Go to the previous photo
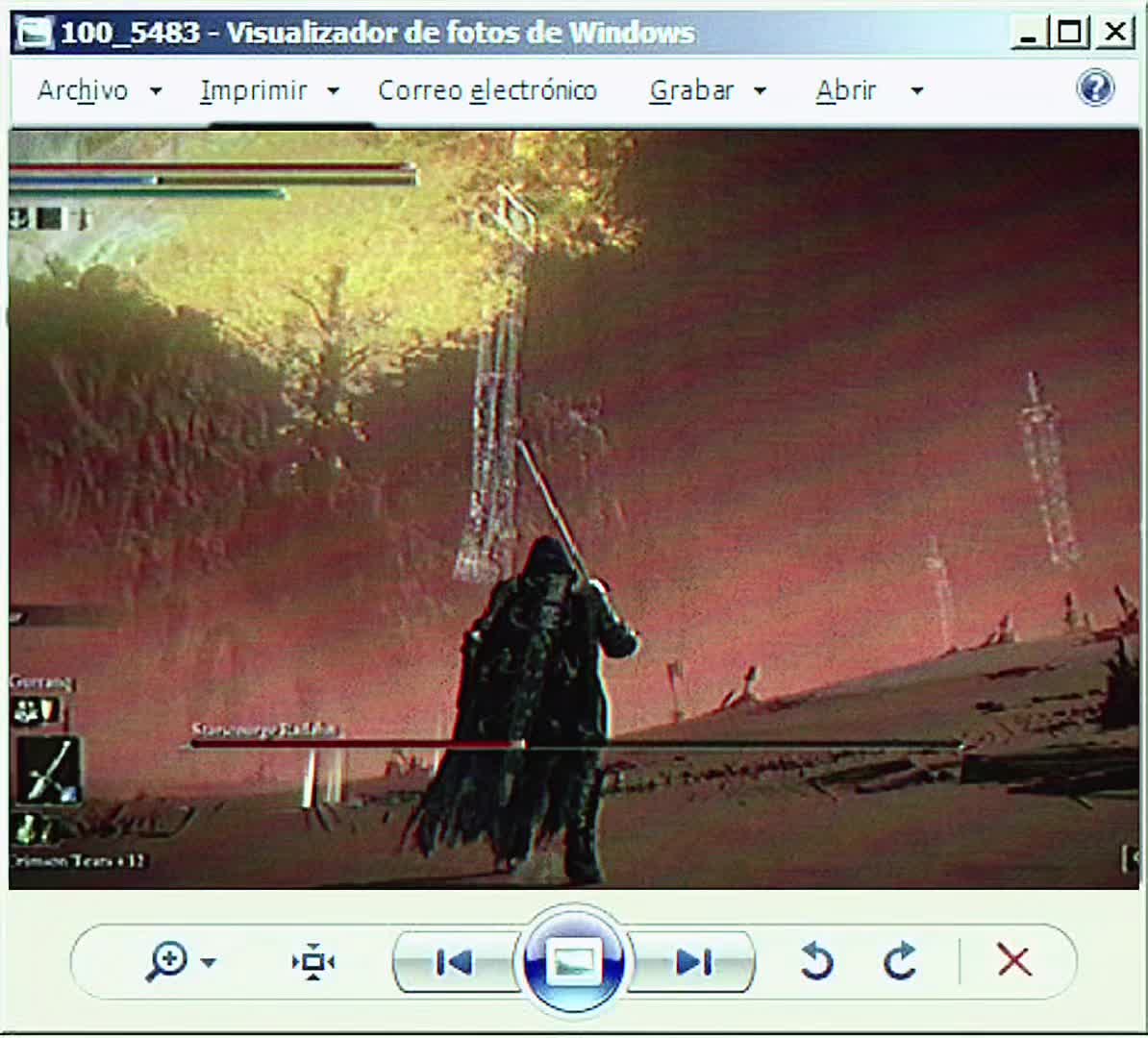Image resolution: width=1148 pixels, height=1038 pixels. (x=454, y=962)
